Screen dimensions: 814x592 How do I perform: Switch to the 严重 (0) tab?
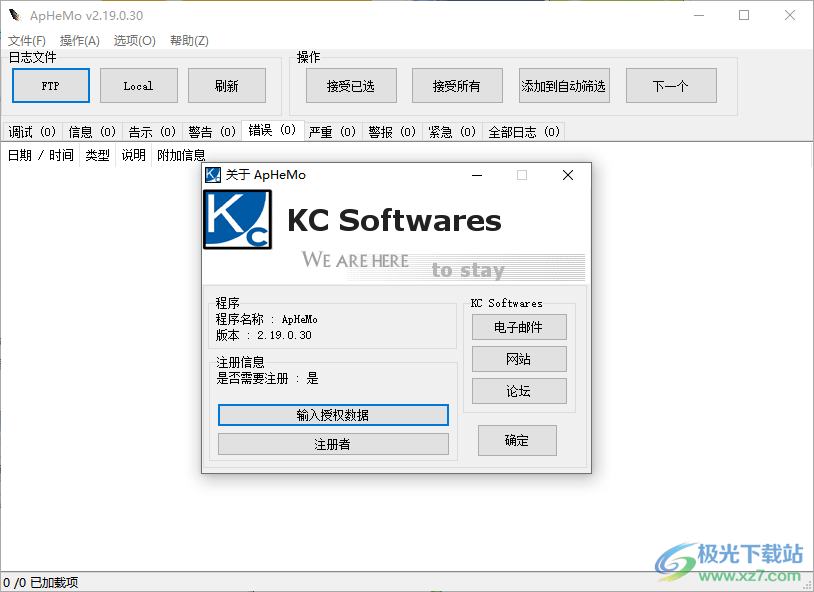(x=332, y=132)
